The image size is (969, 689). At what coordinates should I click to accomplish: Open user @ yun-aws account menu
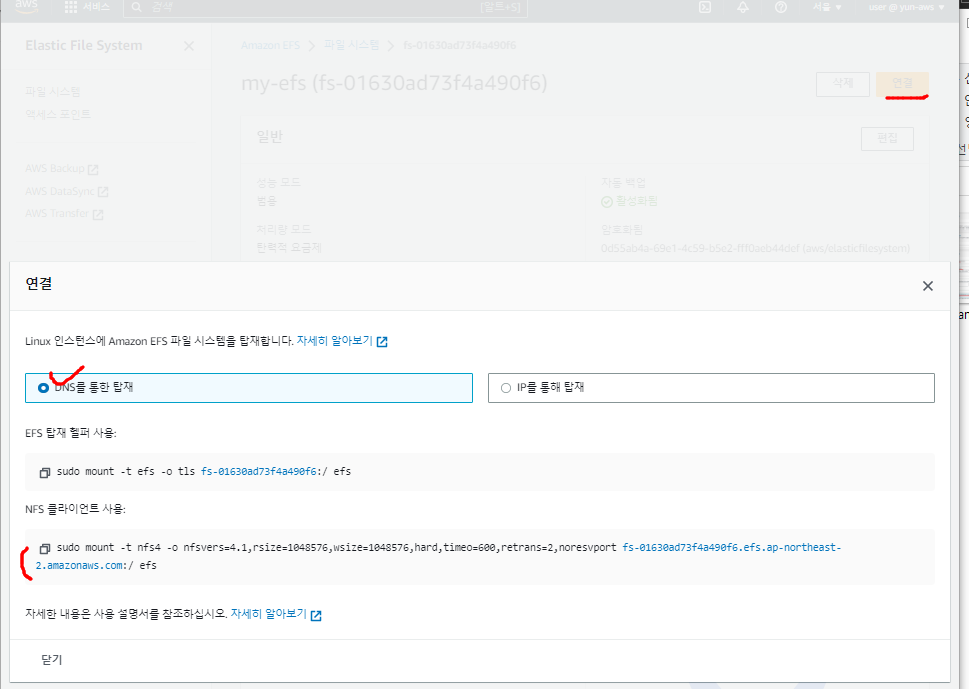907,7
